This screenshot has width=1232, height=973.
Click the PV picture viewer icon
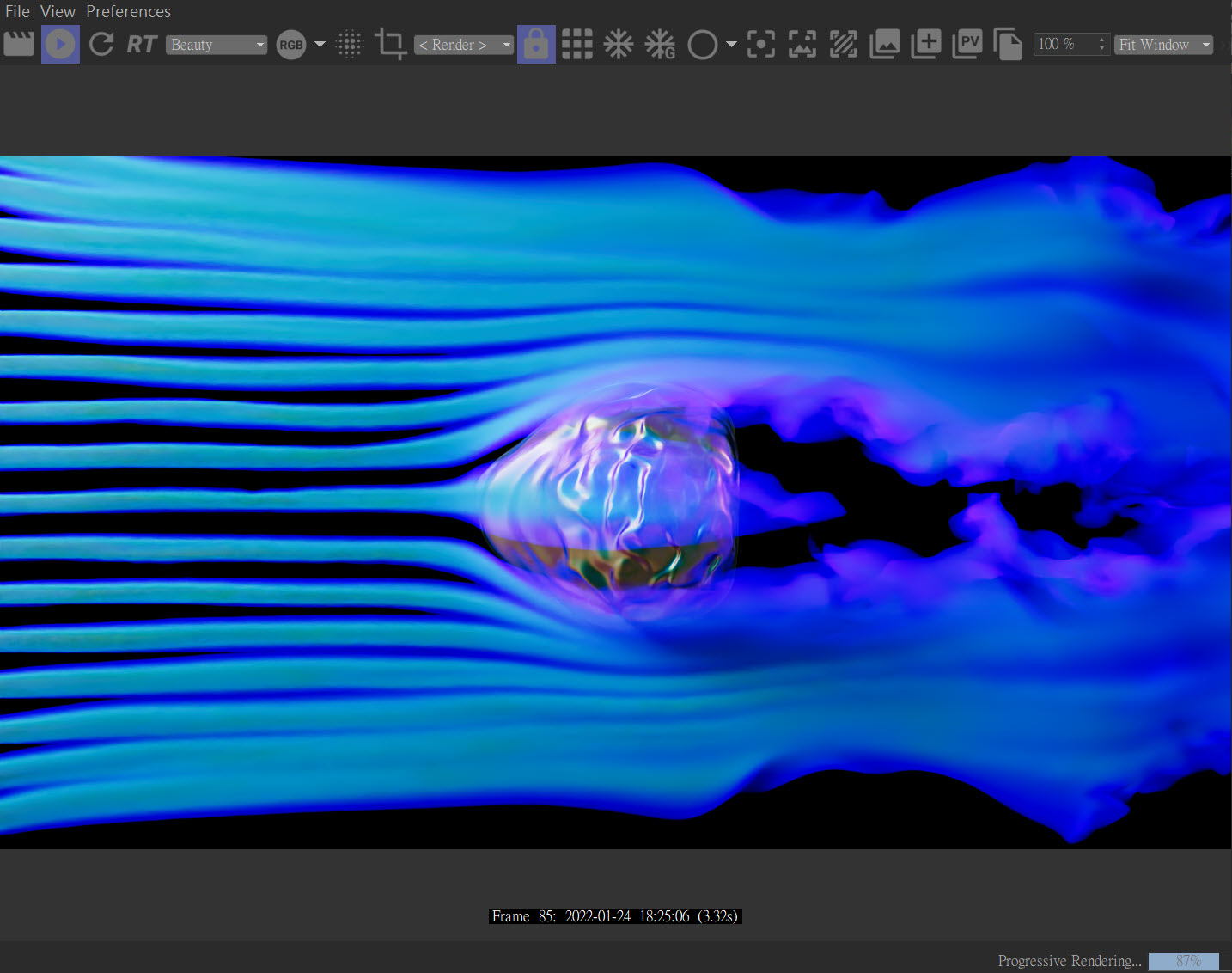coord(967,44)
